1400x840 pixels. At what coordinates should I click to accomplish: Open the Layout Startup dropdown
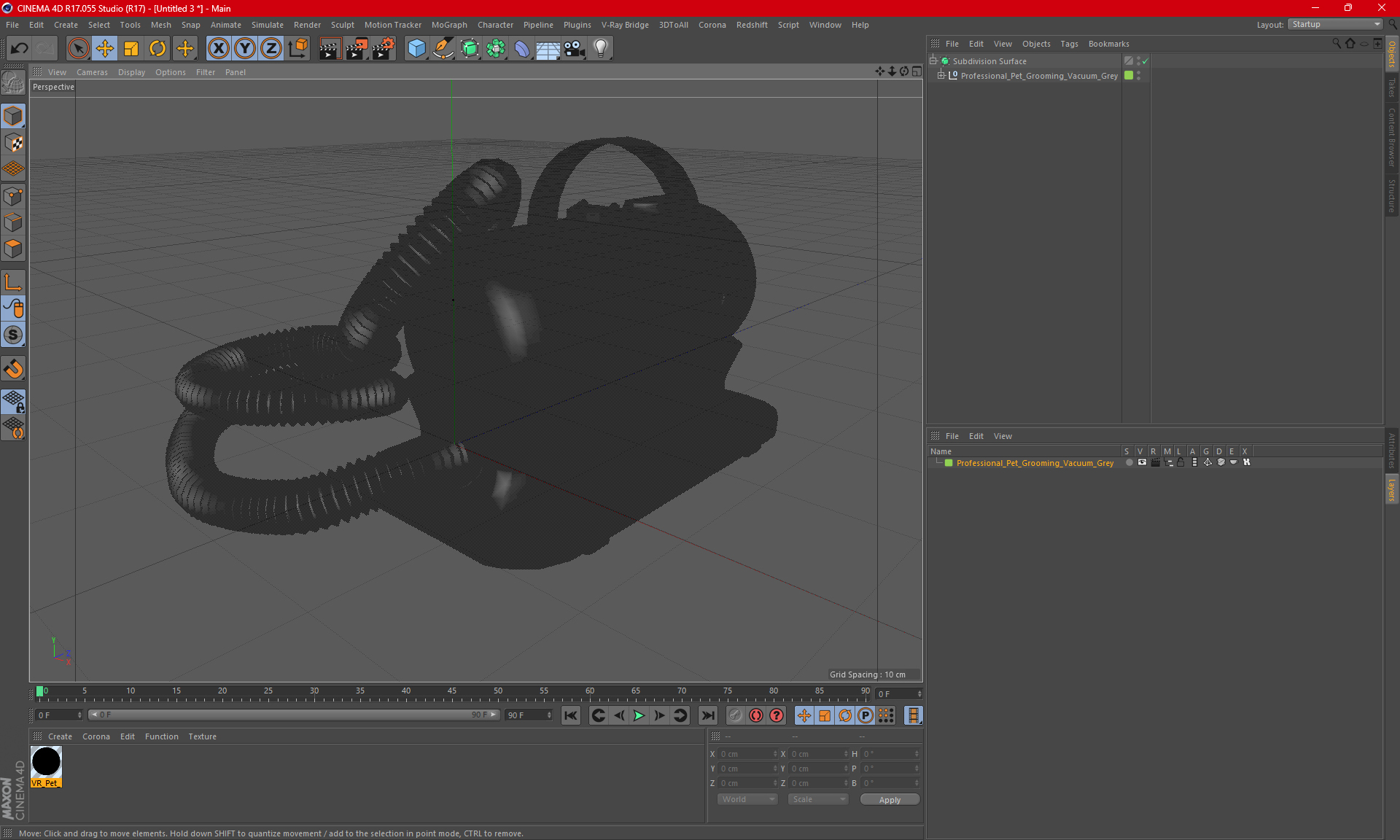1336,24
